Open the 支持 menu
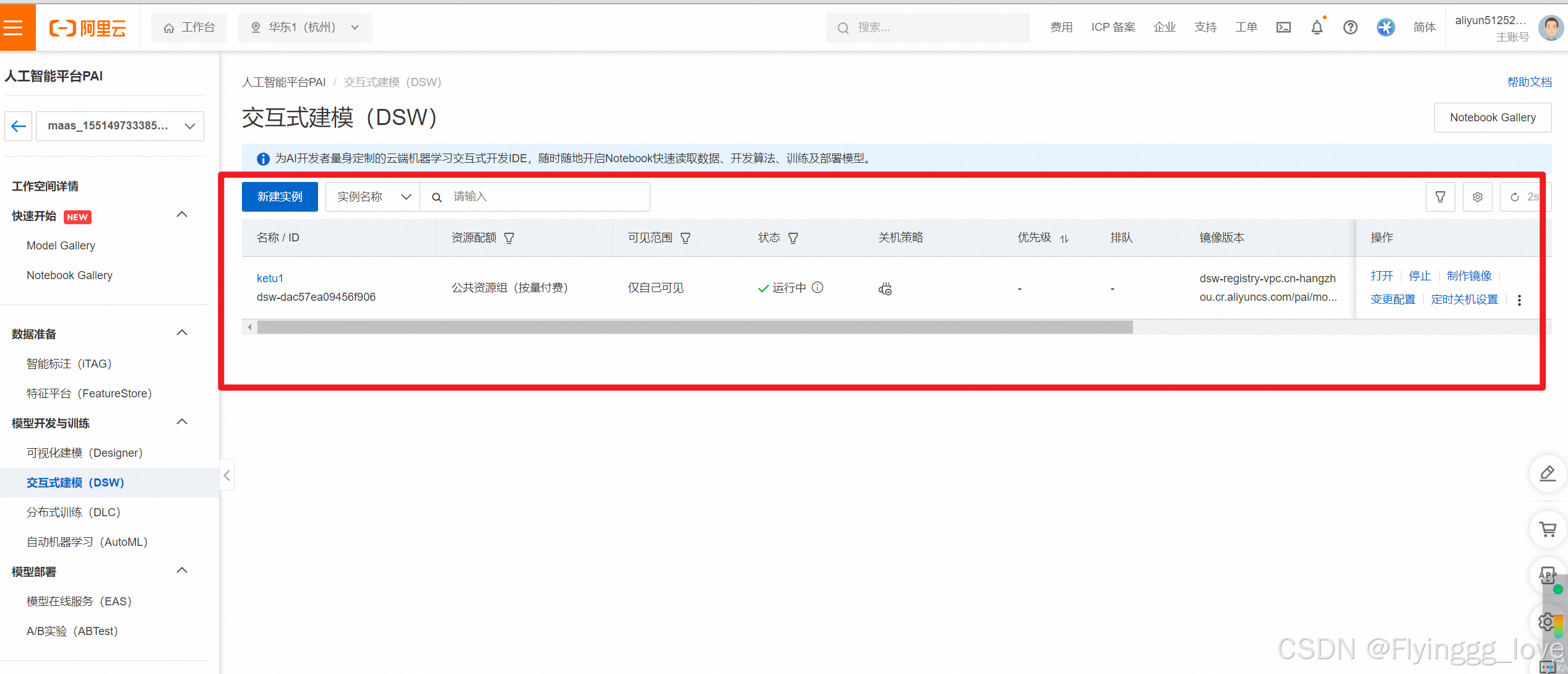 [1205, 27]
